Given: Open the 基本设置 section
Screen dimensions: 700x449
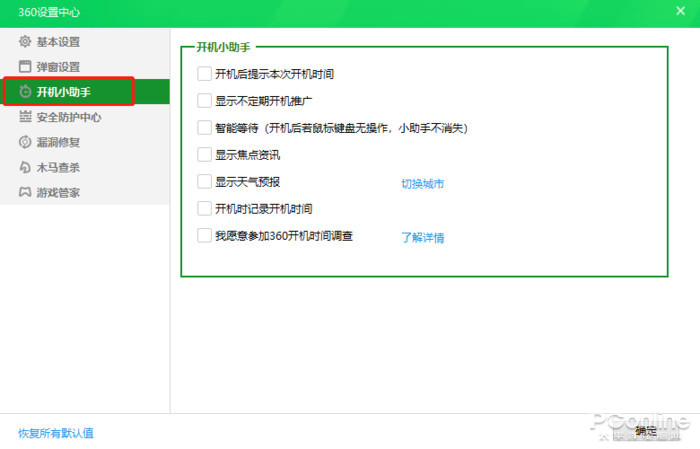Looking at the screenshot, I should (85, 42).
